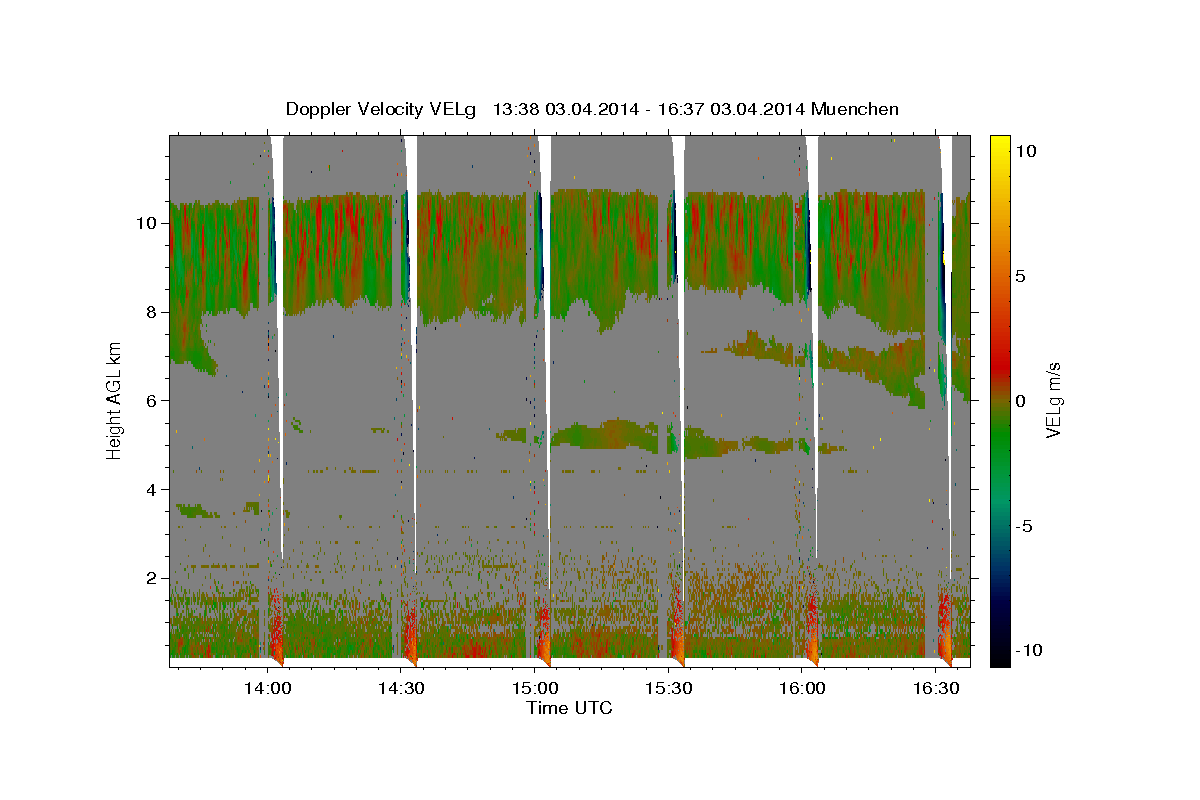Screen dimensions: 1200x800
Task: Select the 16:30 time tick label
Action: (x=936, y=688)
